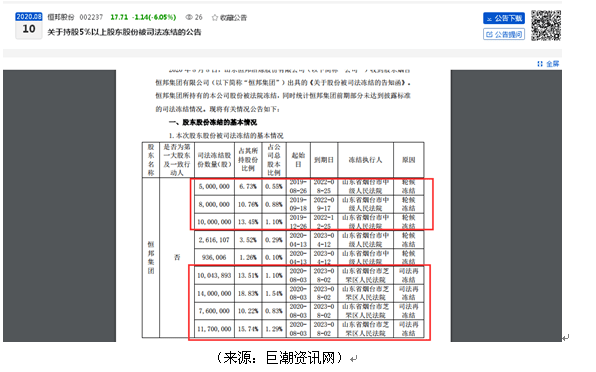Image resolution: width=596 pixels, height=372 pixels.
Task: Click percentage cell 15.74%
Action: tap(248, 329)
